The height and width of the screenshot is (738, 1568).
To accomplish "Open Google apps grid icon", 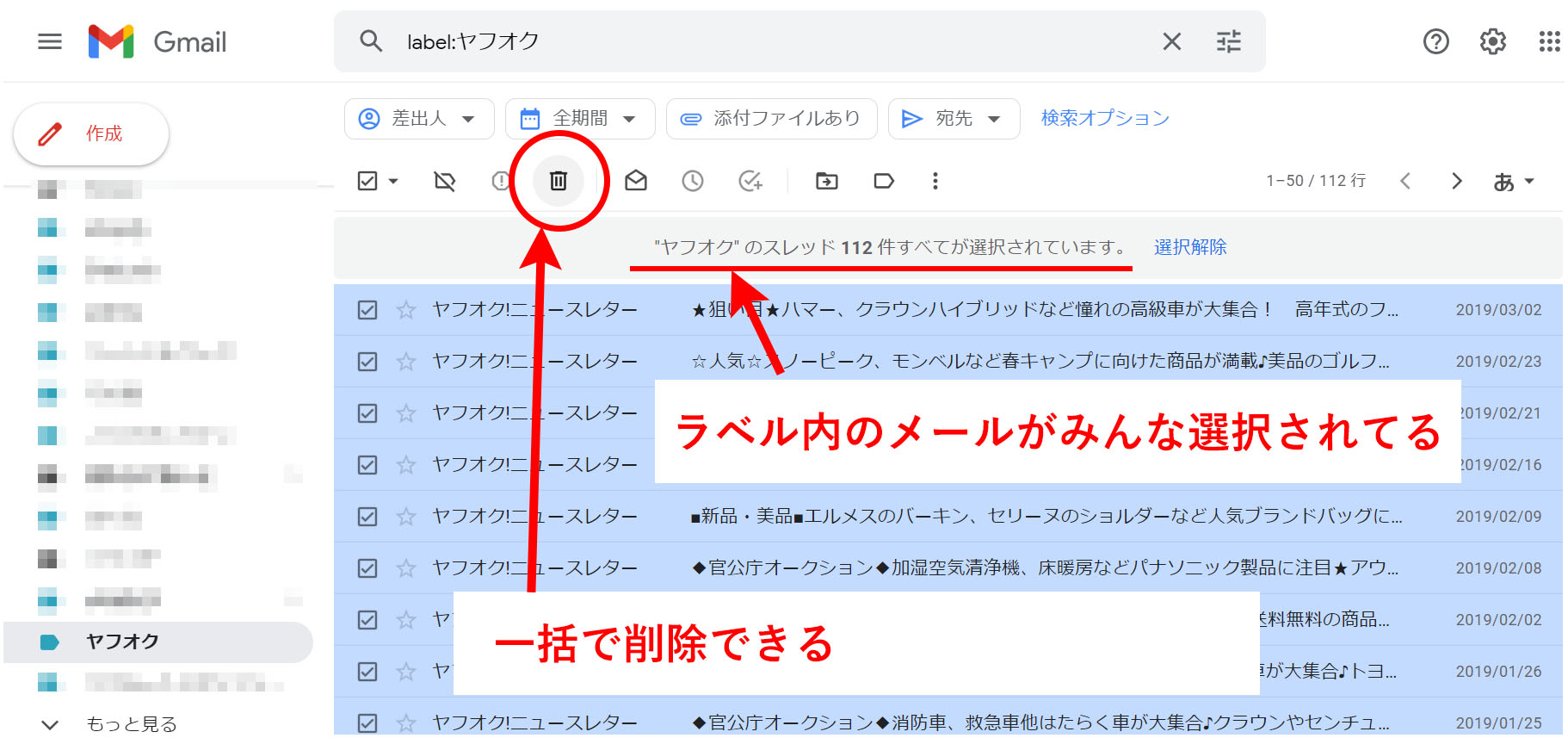I will point(1549,41).
